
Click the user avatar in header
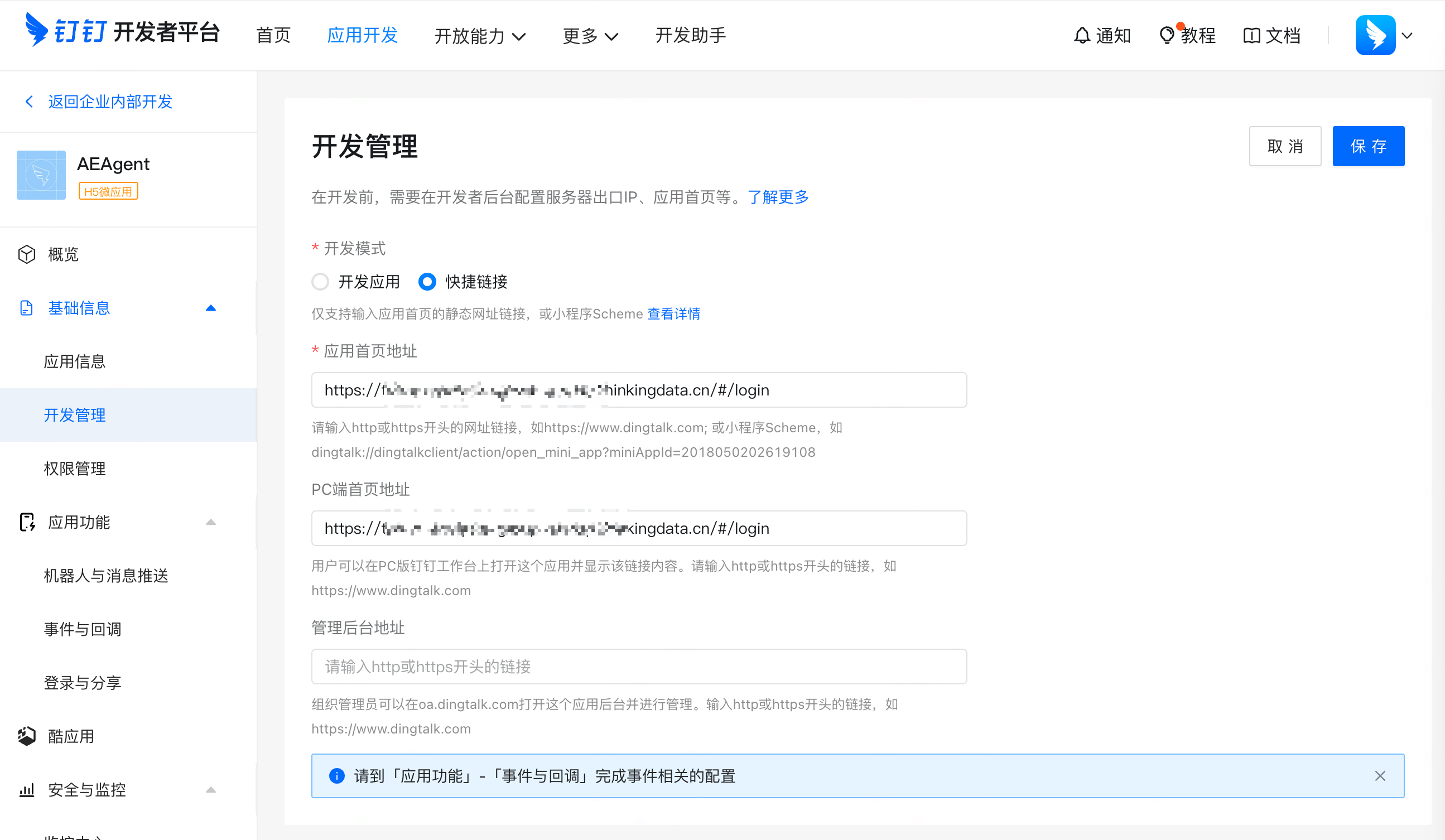click(x=1375, y=35)
